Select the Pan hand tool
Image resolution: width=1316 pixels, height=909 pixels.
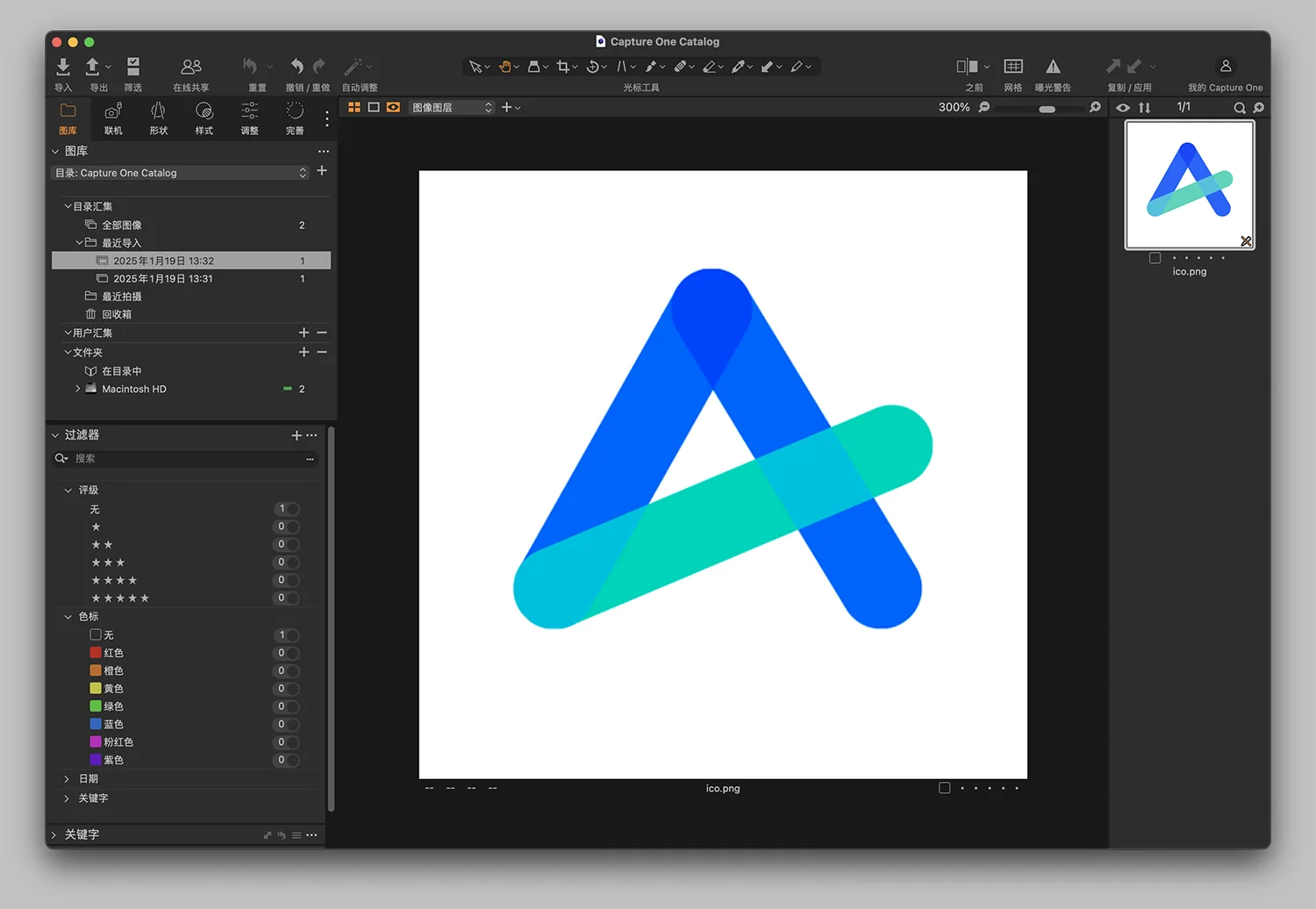(x=505, y=67)
